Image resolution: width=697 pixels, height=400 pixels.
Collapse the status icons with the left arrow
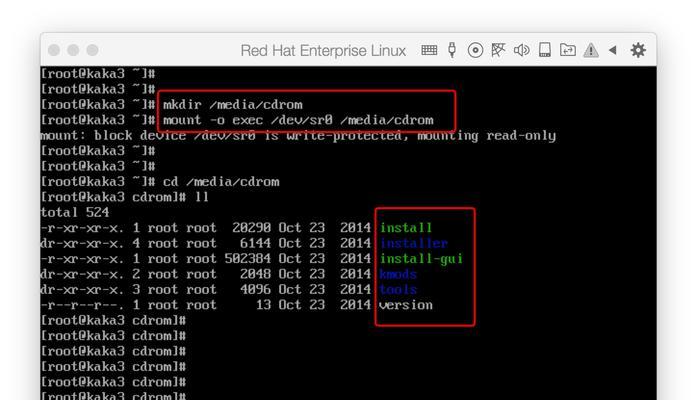pyautogui.click(x=613, y=50)
